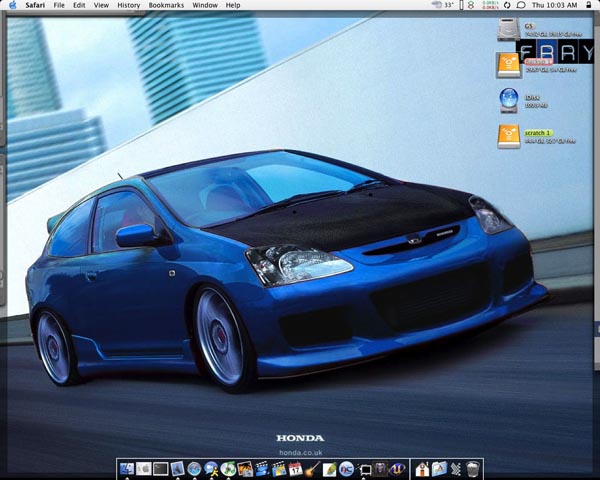Expand the weather temperature menu extra

tap(443, 5)
